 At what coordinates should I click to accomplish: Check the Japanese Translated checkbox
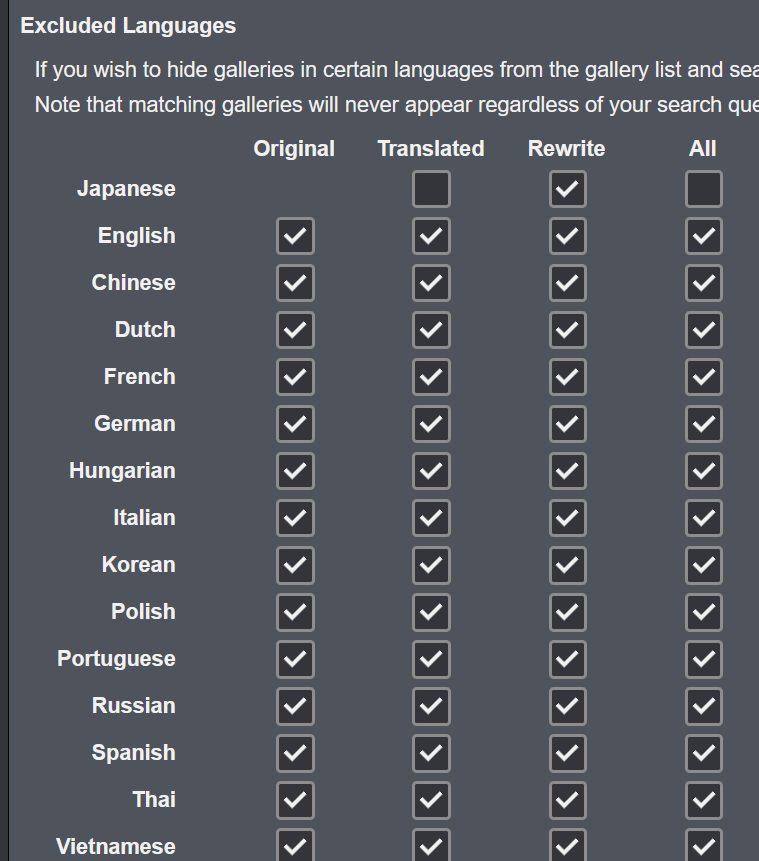click(x=431, y=189)
